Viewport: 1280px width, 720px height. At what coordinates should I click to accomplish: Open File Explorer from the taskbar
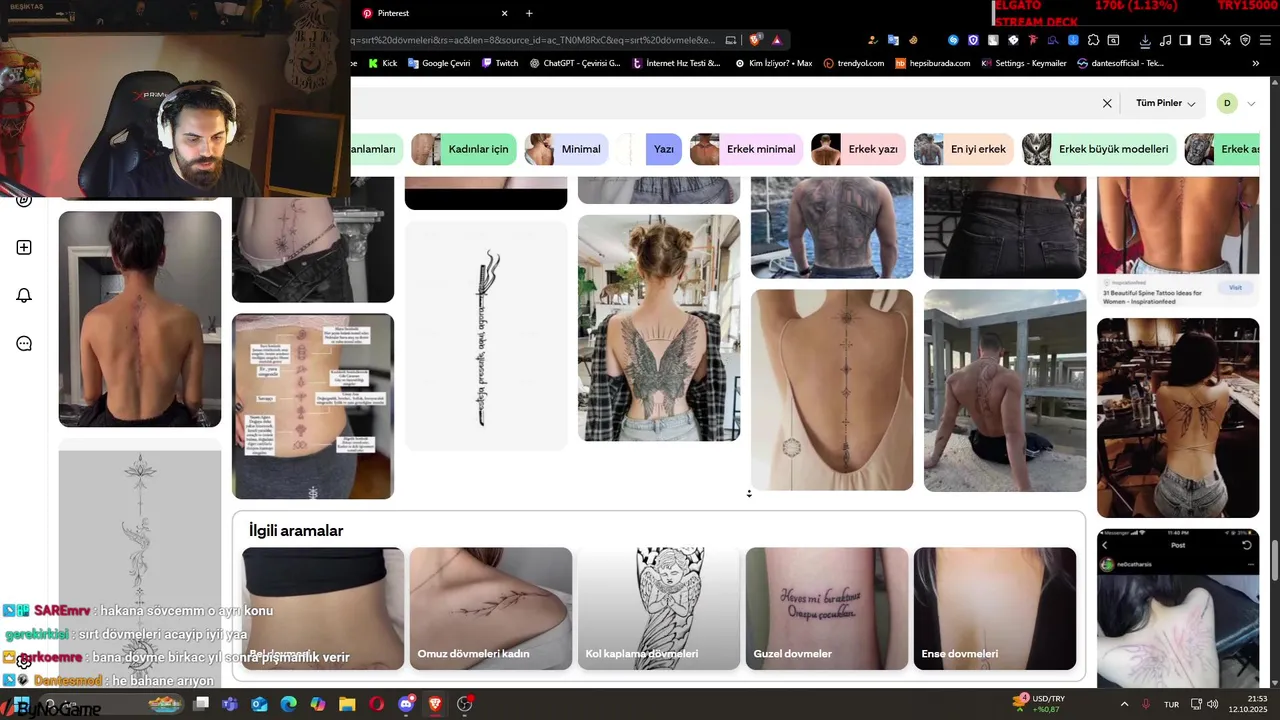pyautogui.click(x=347, y=704)
